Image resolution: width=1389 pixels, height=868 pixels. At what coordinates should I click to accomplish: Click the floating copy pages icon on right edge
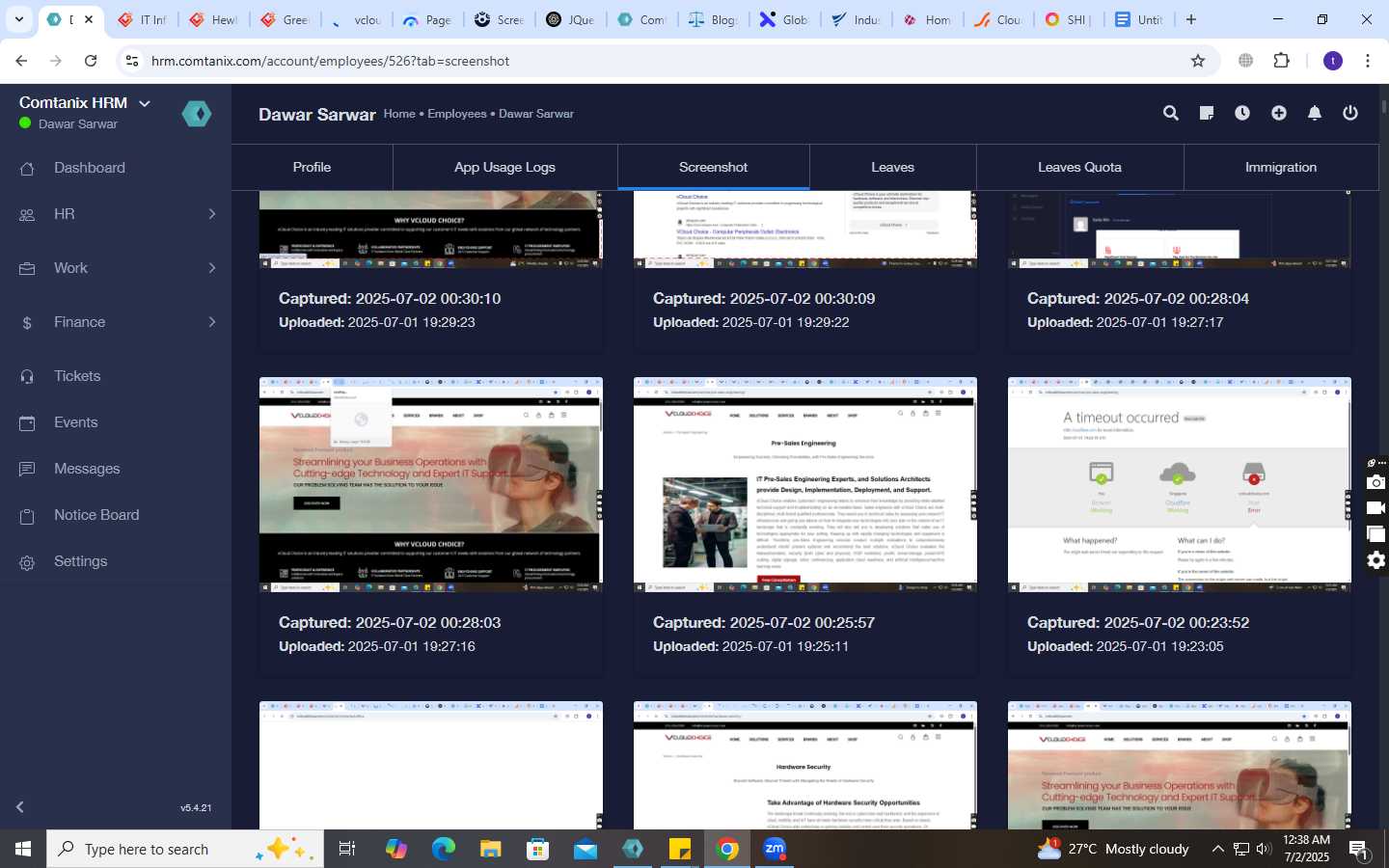click(x=1376, y=534)
